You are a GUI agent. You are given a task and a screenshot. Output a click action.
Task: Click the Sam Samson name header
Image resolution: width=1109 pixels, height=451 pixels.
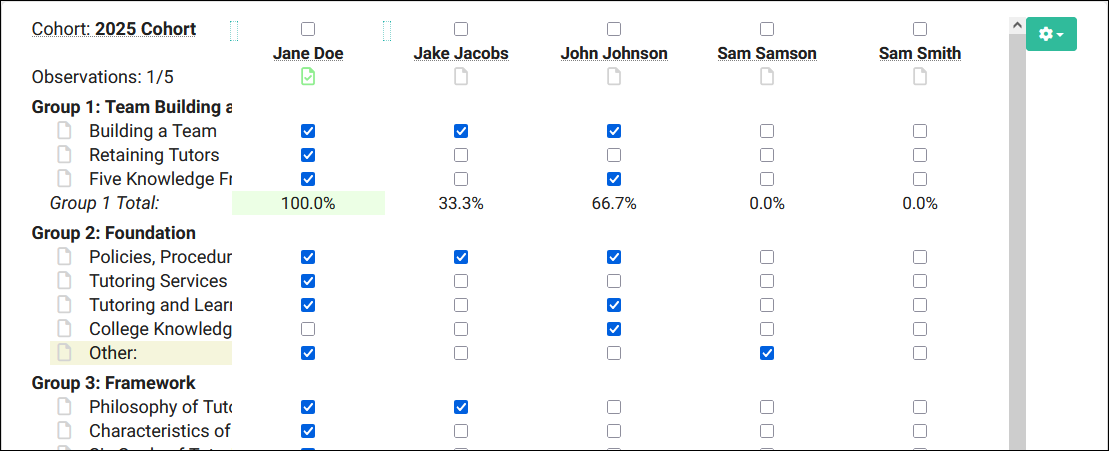coord(767,54)
